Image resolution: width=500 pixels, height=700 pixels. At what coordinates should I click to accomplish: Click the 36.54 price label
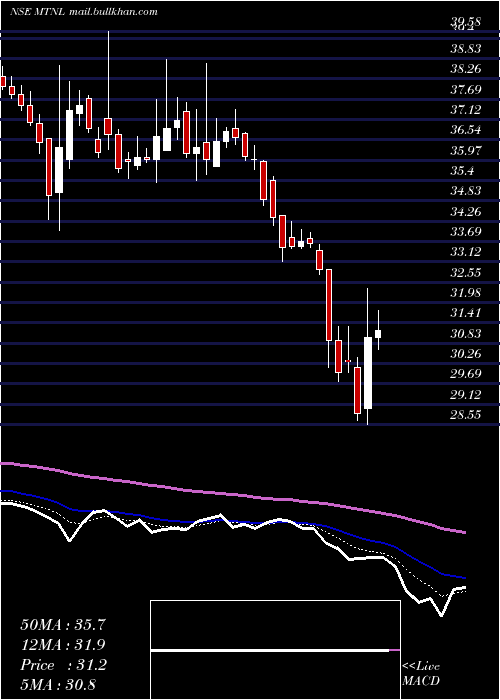click(466, 130)
